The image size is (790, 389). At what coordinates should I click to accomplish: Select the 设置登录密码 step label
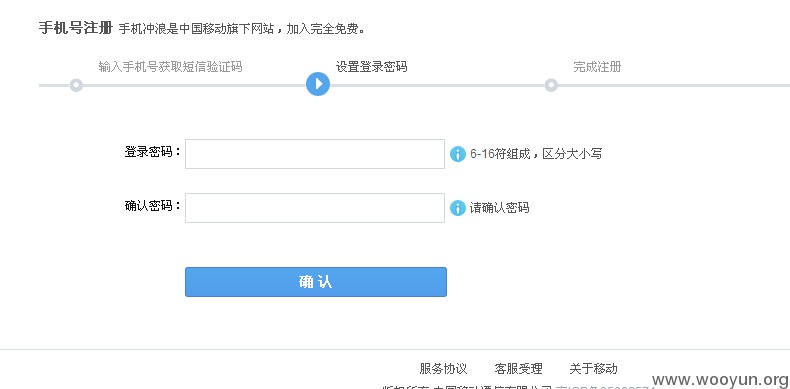click(372, 67)
